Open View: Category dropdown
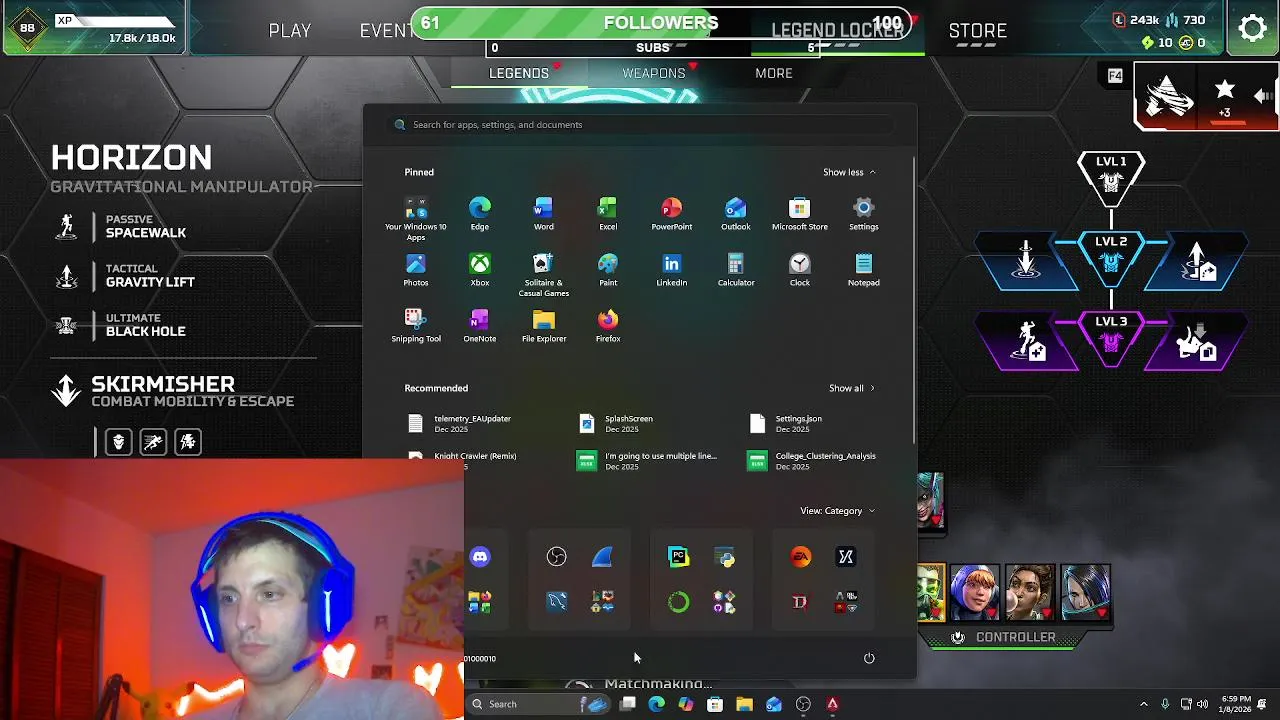The image size is (1280, 720). coord(837,511)
